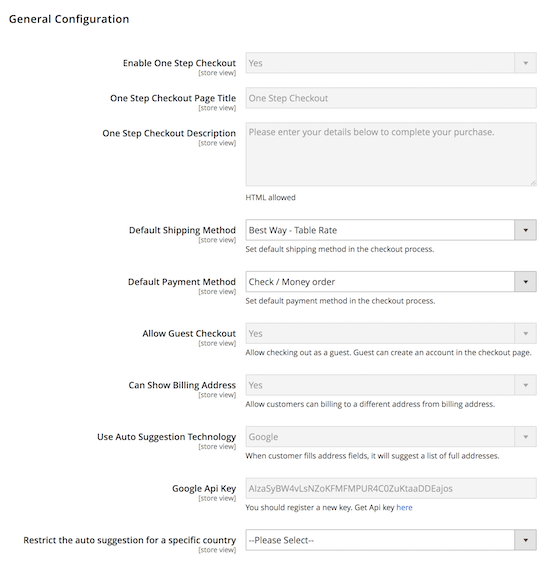Click the One Step Checkout Description textarea
This screenshot has width=557, height=567.
coord(391,154)
